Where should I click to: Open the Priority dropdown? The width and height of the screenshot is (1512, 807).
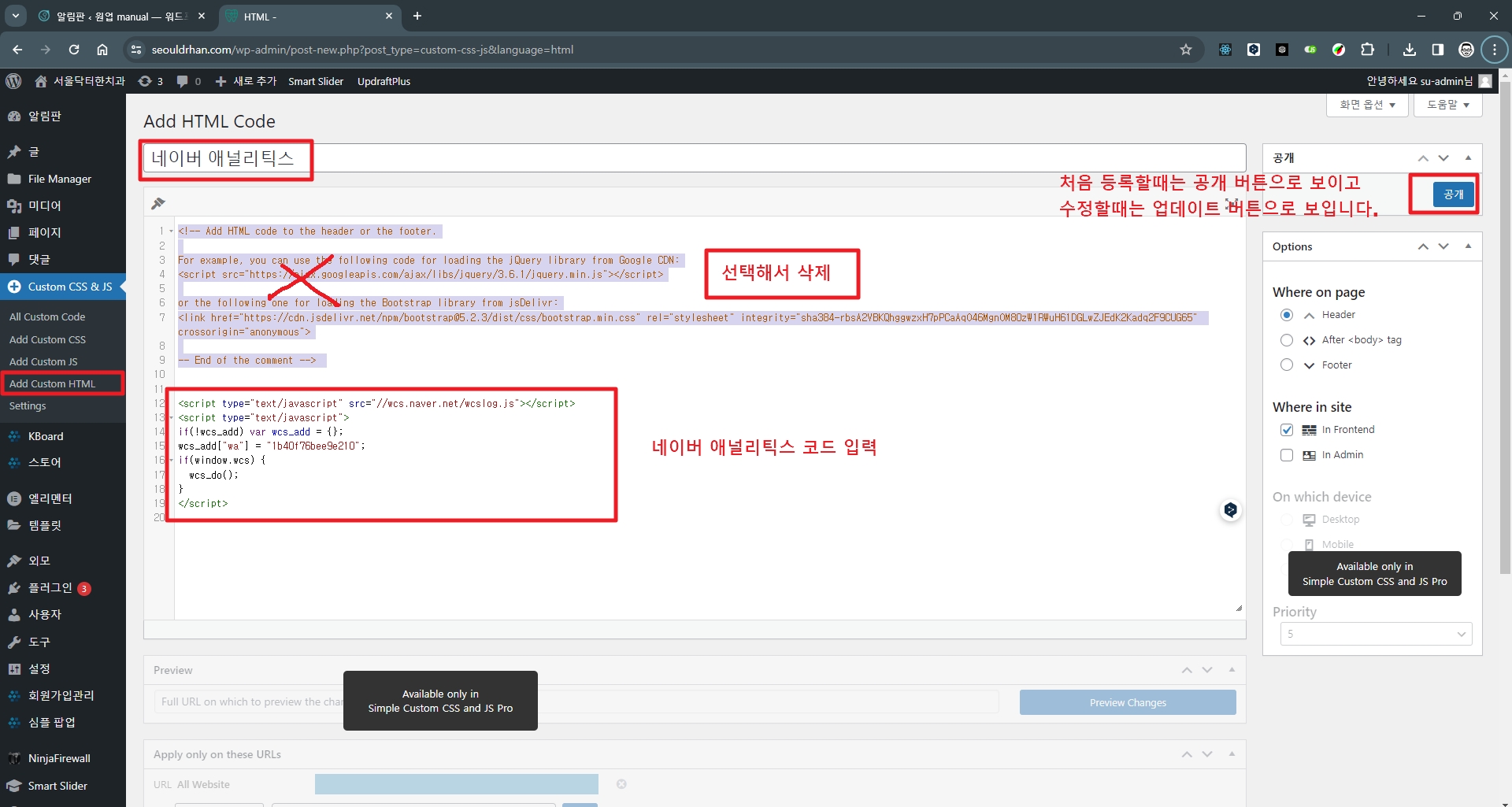pyautogui.click(x=1375, y=634)
